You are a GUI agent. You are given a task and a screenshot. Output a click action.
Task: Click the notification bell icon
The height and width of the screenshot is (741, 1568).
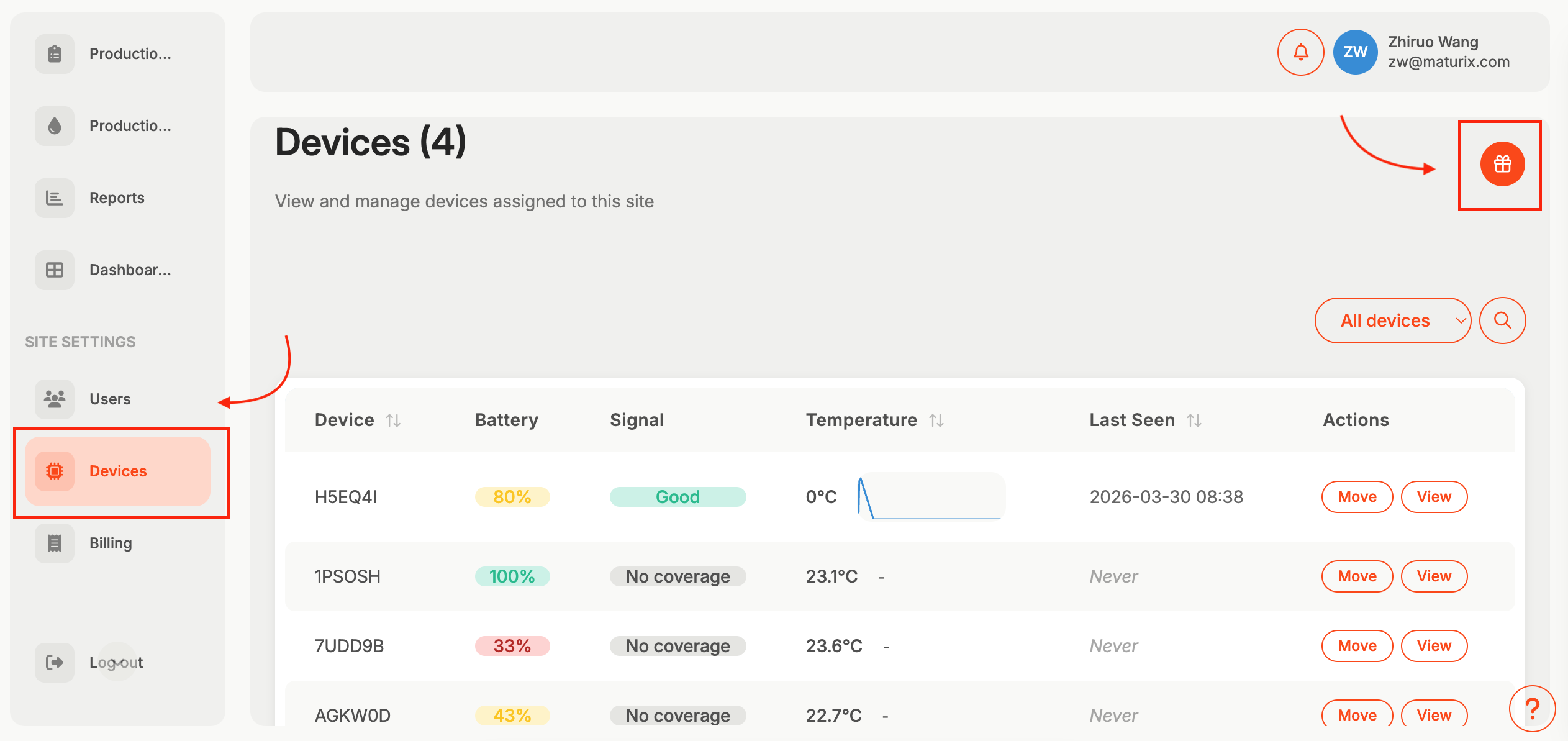pos(1300,52)
